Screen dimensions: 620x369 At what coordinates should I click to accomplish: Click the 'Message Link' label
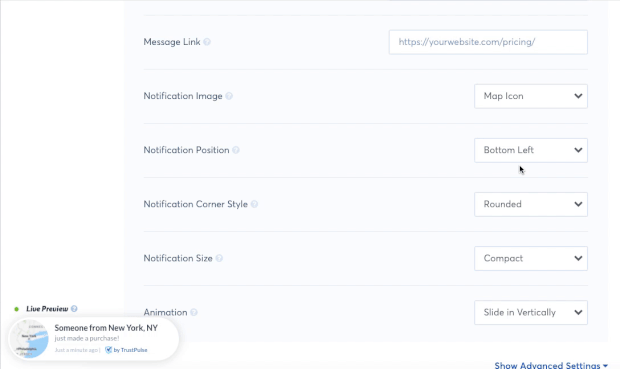(172, 42)
